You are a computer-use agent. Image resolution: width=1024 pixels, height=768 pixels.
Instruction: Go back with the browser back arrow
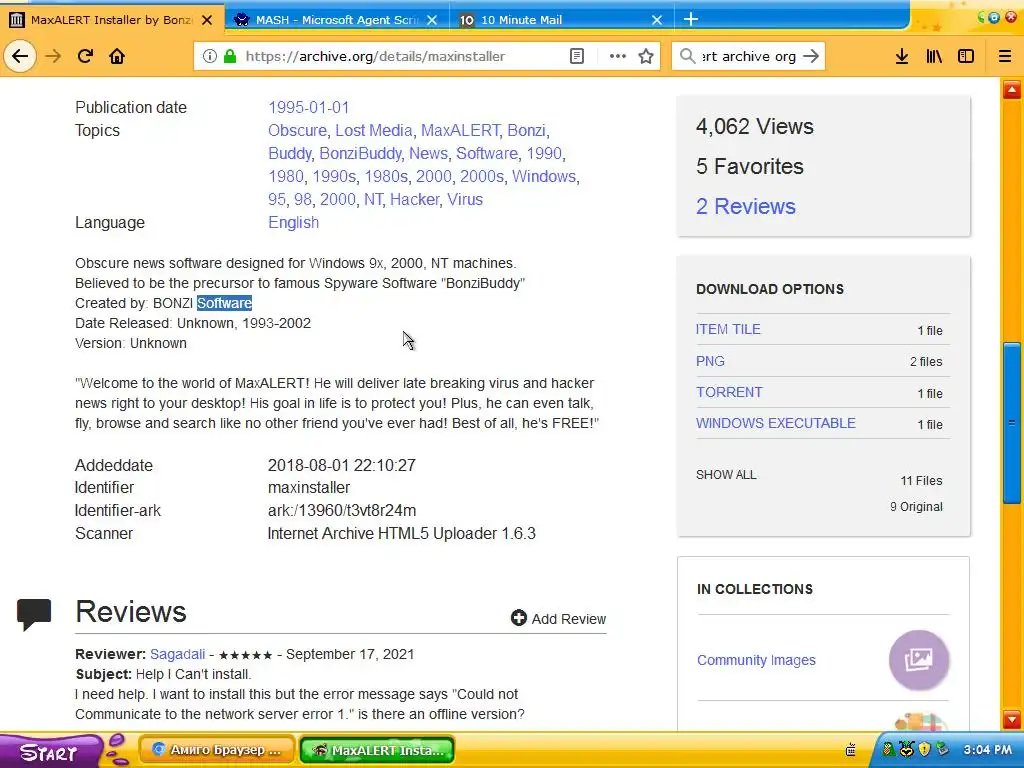tap(20, 56)
